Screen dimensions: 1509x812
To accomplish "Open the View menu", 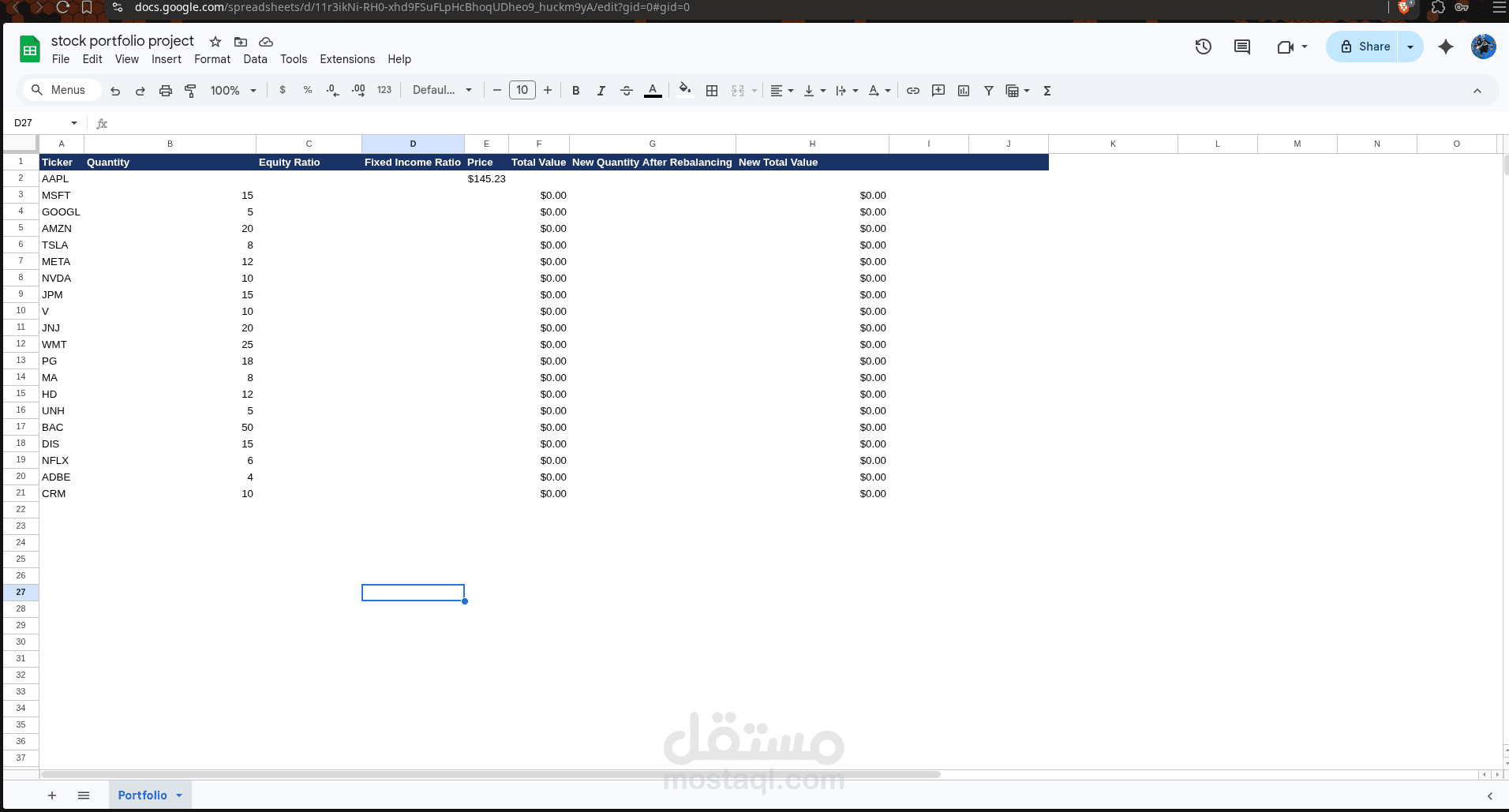I will pos(127,59).
